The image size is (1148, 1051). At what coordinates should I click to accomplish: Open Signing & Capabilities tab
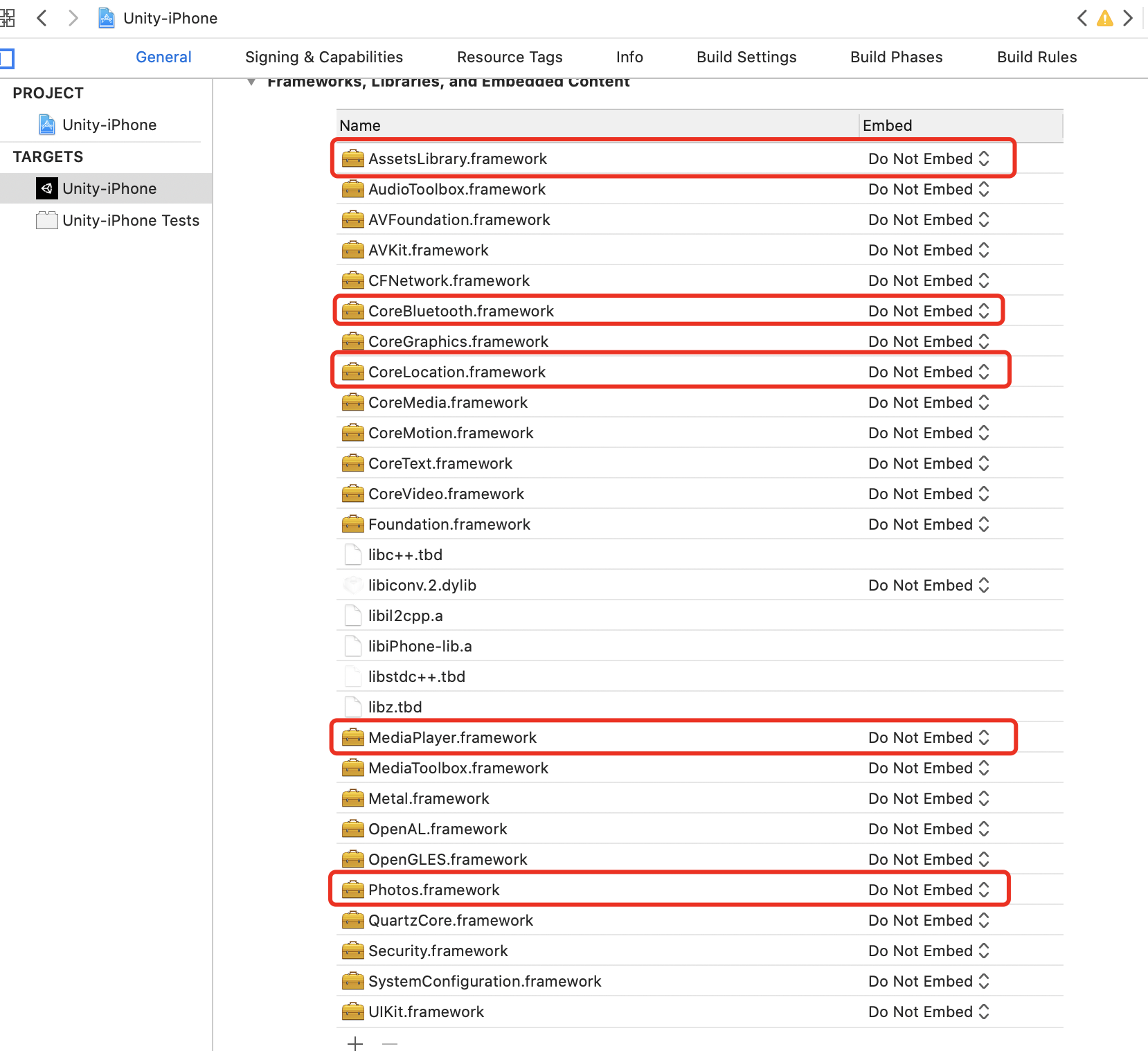324,57
